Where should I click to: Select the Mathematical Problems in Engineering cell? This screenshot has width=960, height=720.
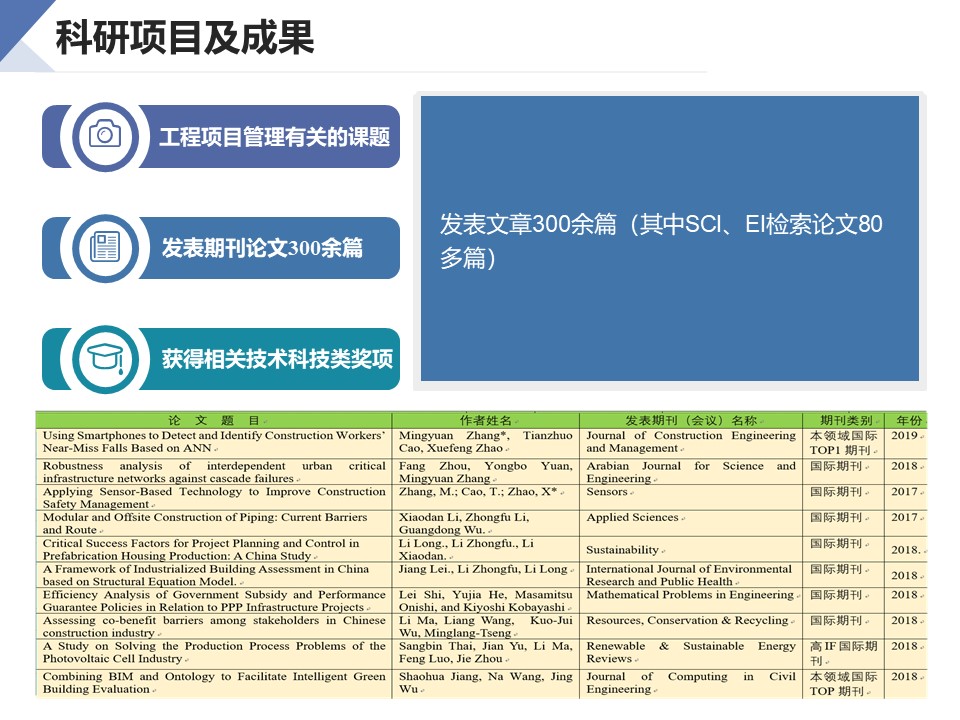[690, 595]
